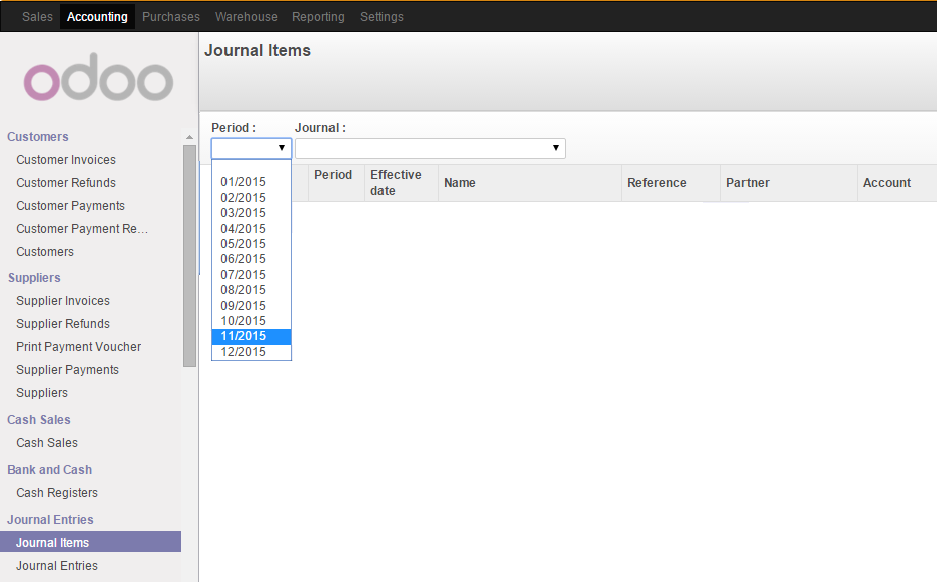
Task: Open Customer Invoices
Action: (65, 159)
